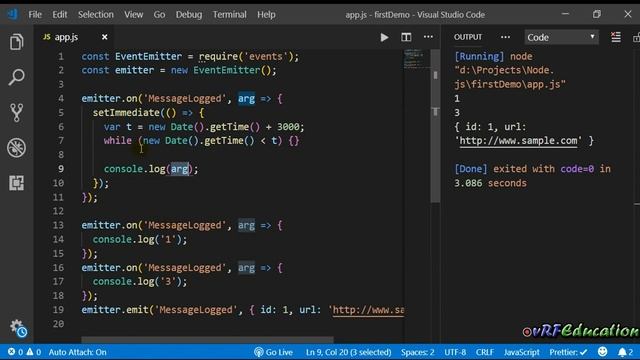
Task: Open the Terminal menu
Action: pyautogui.click(x=229, y=14)
